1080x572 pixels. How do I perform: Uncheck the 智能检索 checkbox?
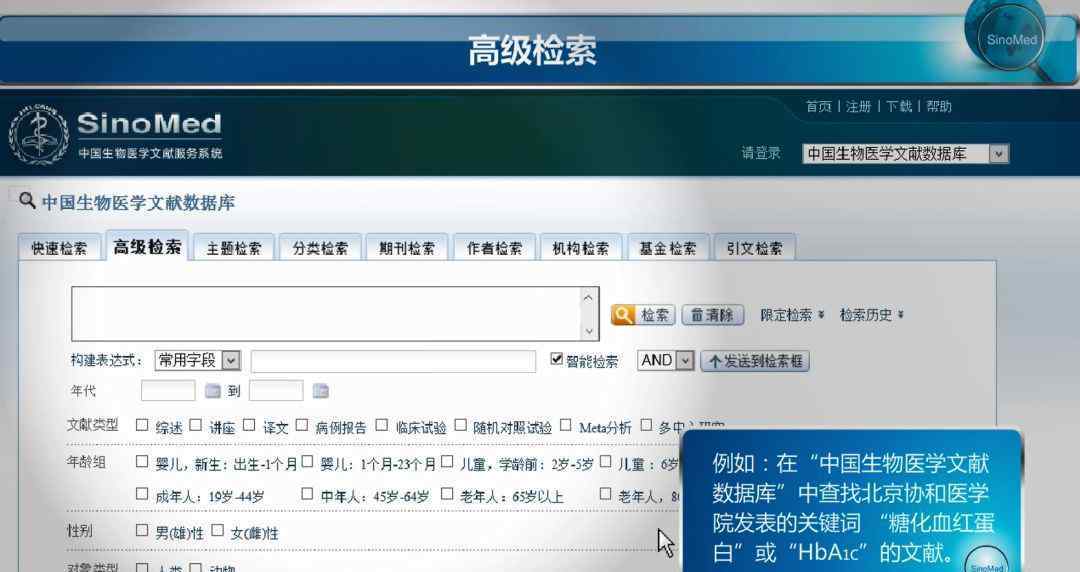pyautogui.click(x=557, y=359)
